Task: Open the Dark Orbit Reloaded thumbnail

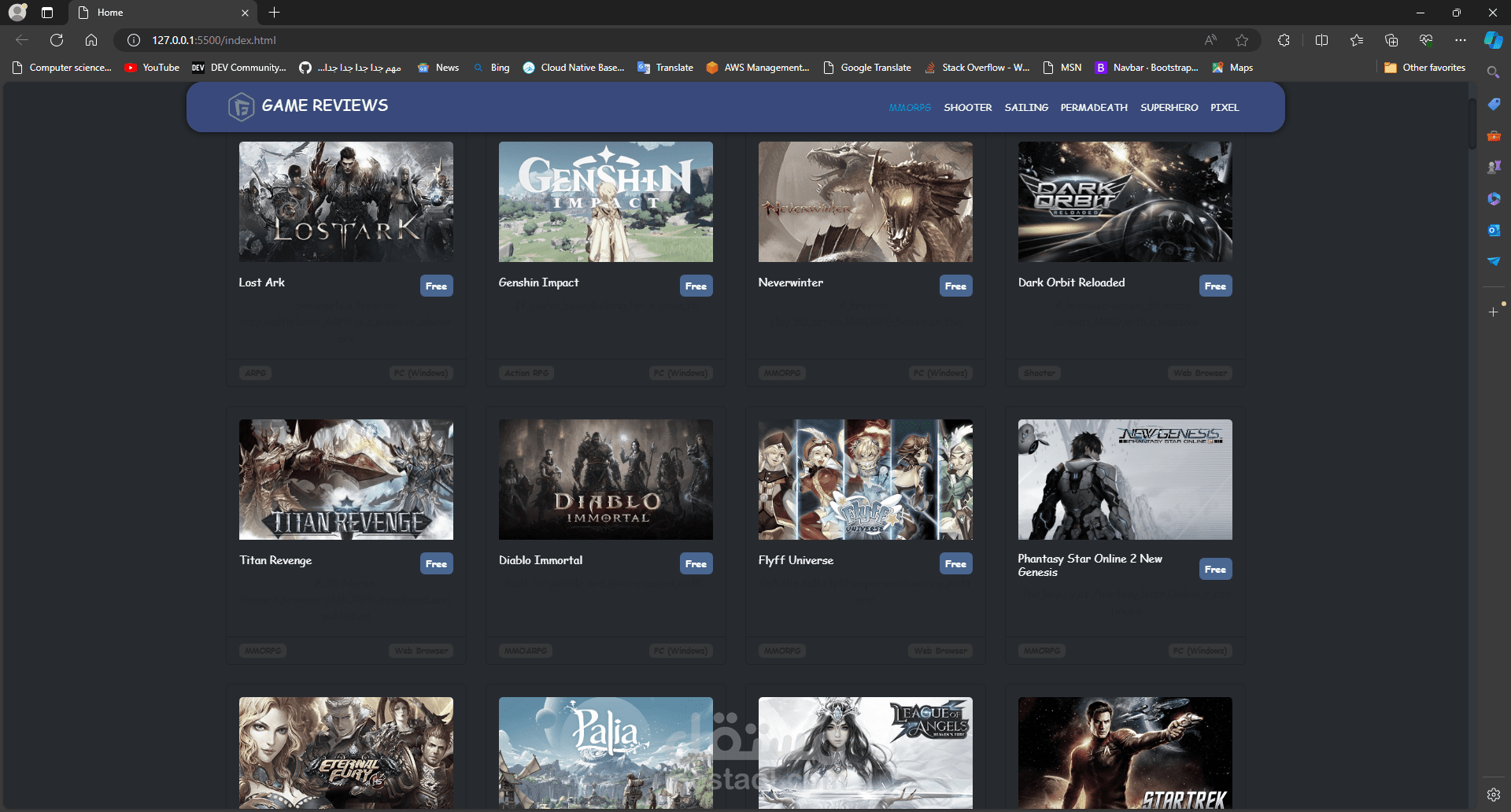Action: point(1125,201)
